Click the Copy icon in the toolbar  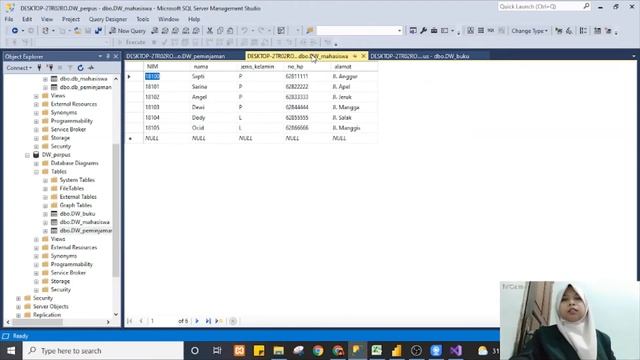[x=220, y=31]
